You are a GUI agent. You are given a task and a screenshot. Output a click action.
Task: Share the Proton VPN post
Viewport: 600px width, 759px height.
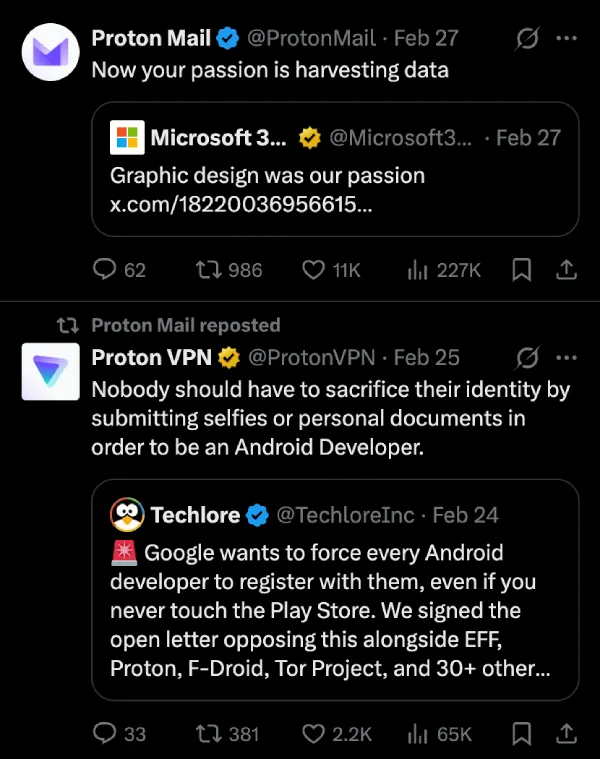pos(565,734)
